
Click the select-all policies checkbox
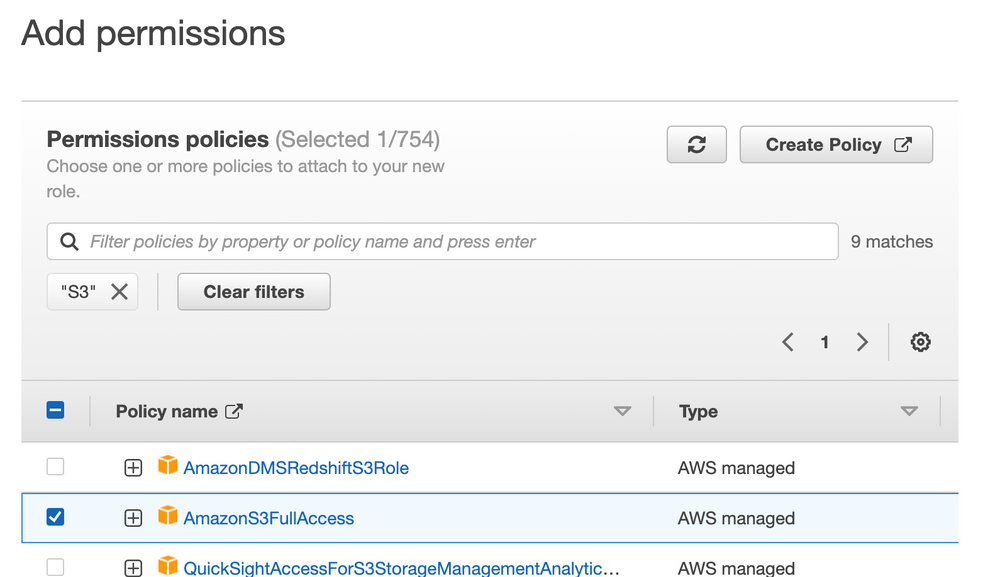[x=55, y=410]
